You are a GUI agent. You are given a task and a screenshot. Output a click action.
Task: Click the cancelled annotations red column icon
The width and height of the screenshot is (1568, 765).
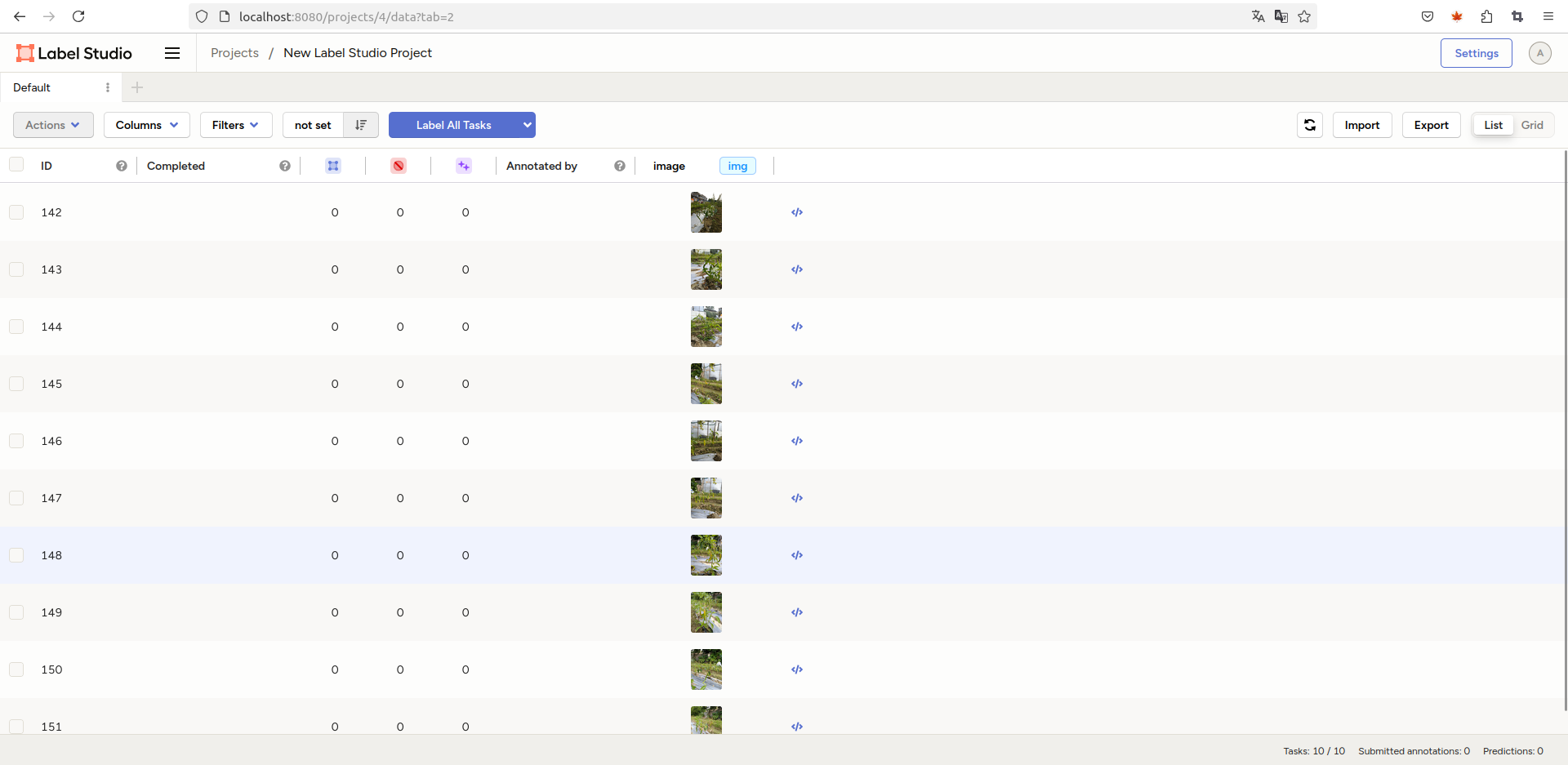tap(399, 166)
